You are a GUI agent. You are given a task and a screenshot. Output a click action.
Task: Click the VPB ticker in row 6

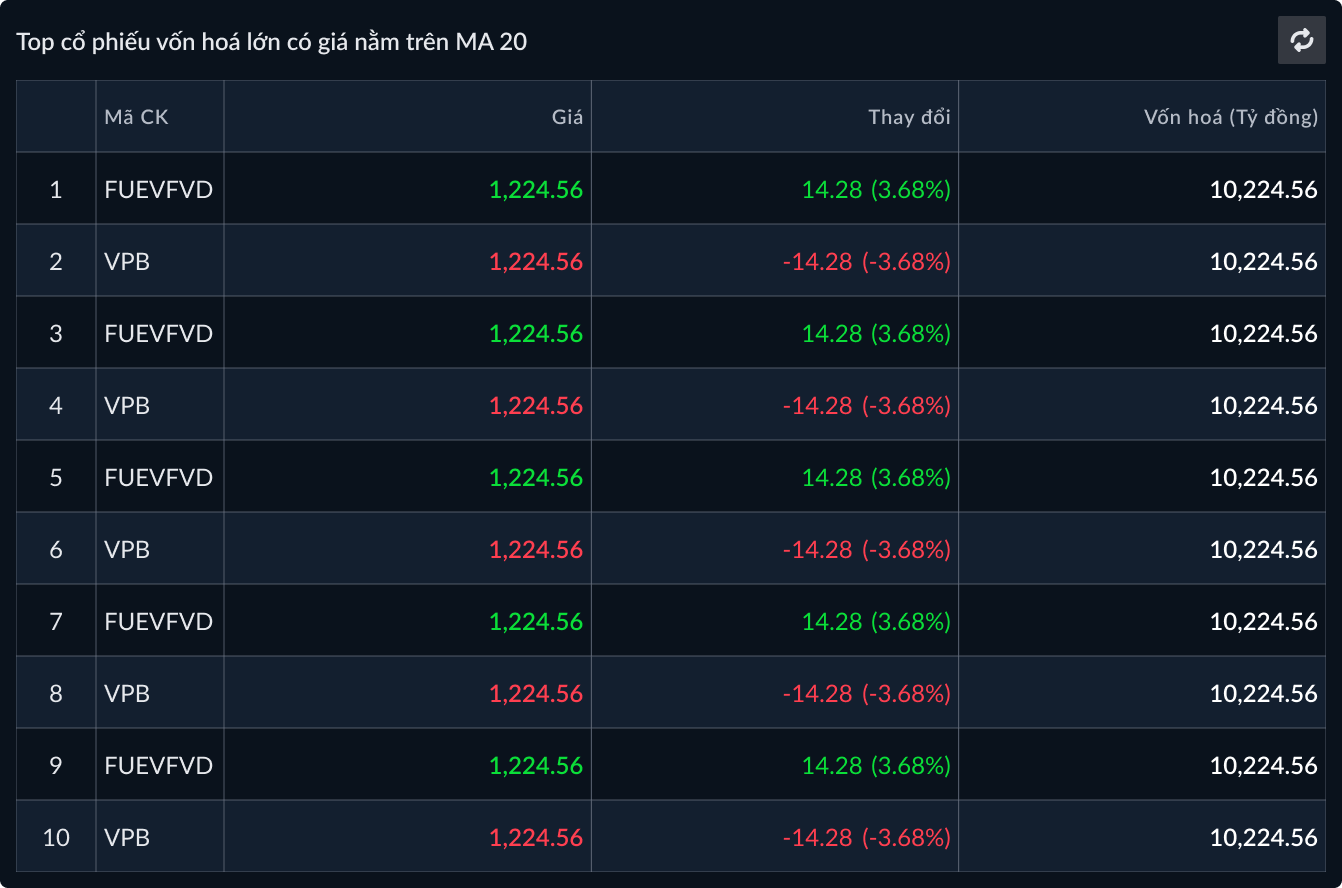(127, 549)
